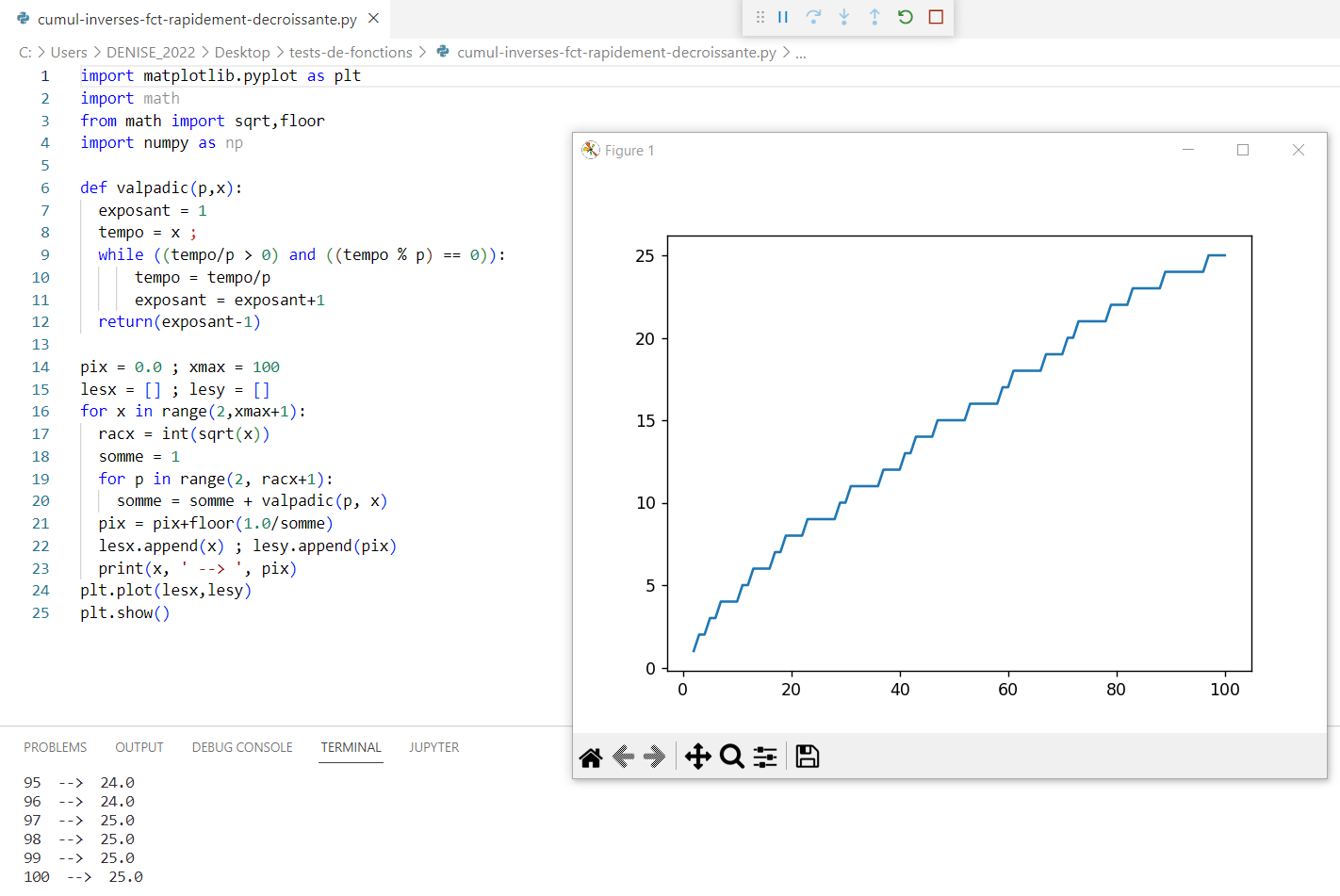Stop the debugging session
The image size is (1340, 896).
point(936,17)
